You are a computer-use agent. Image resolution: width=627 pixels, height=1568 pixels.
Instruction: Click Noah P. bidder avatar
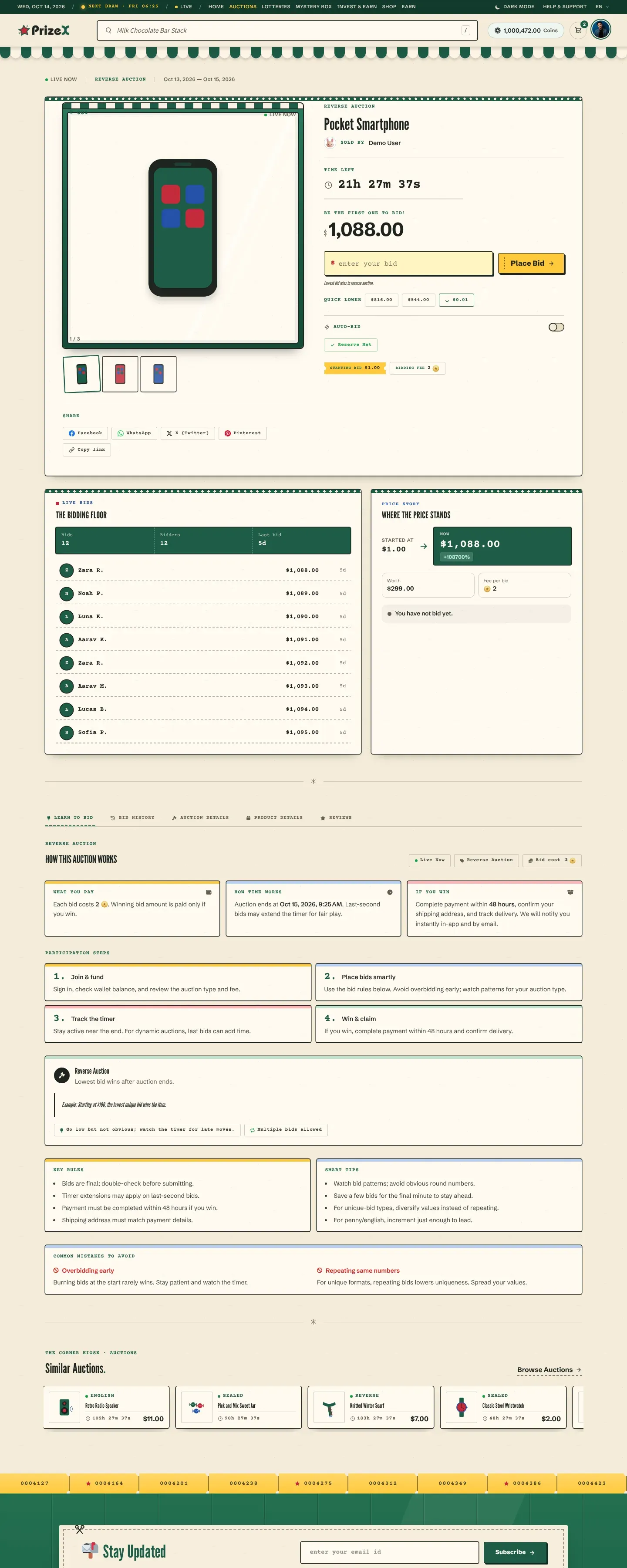[x=66, y=594]
